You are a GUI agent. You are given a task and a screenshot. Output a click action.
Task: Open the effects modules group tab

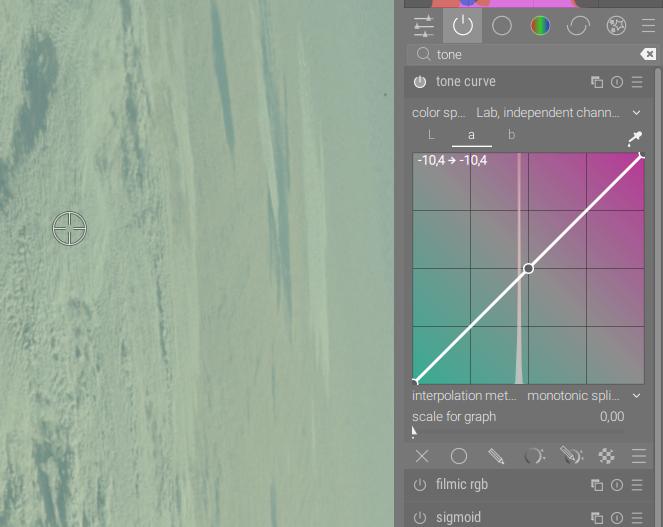pyautogui.click(x=616, y=26)
